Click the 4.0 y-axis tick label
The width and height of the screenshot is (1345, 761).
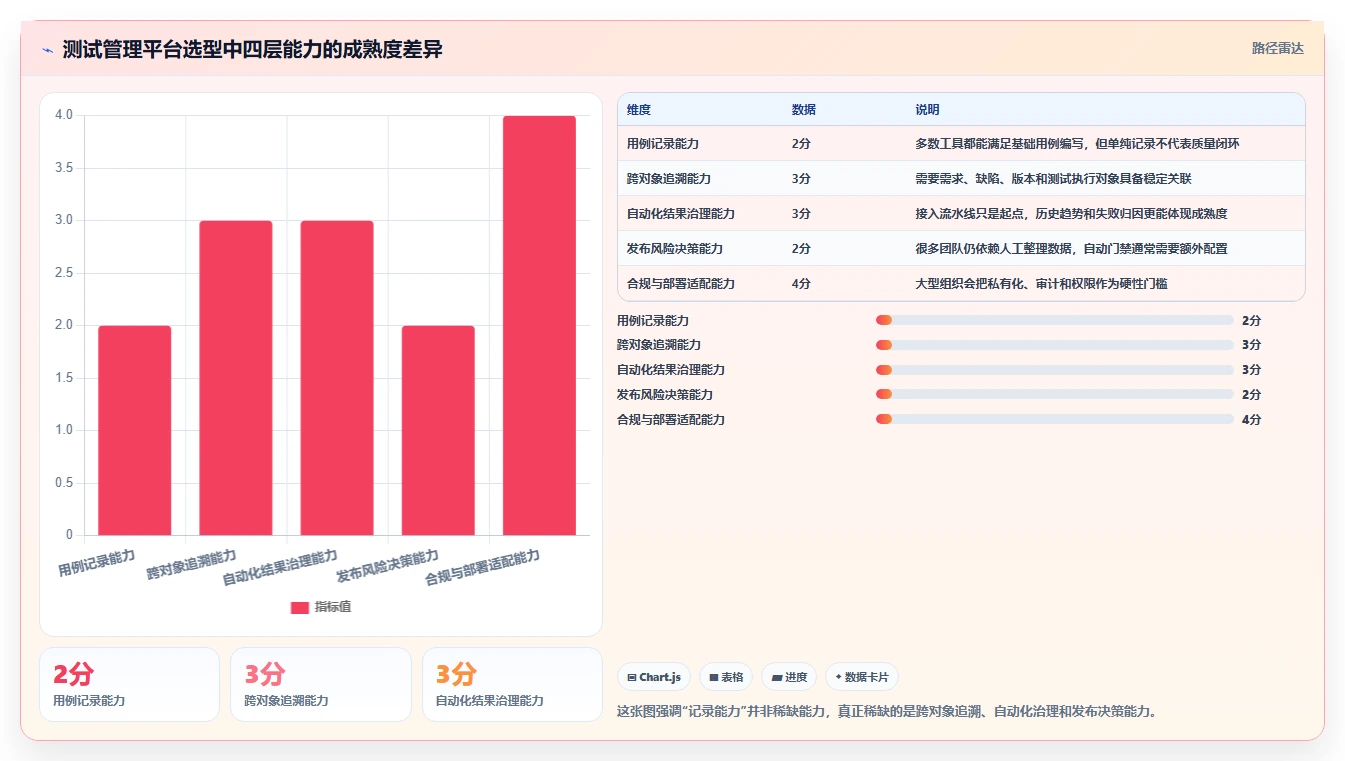64,115
